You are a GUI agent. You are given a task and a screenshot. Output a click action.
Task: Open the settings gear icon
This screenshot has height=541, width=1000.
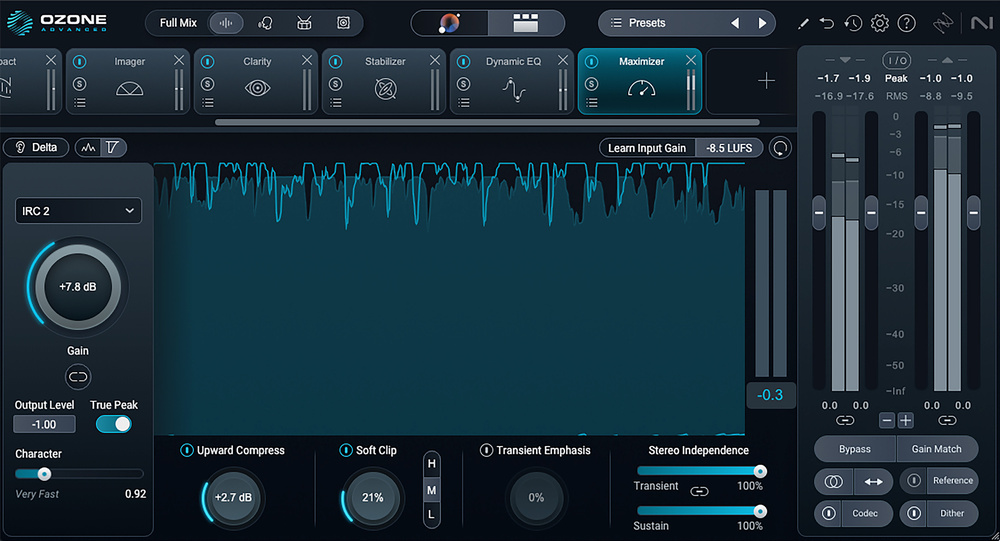click(880, 23)
